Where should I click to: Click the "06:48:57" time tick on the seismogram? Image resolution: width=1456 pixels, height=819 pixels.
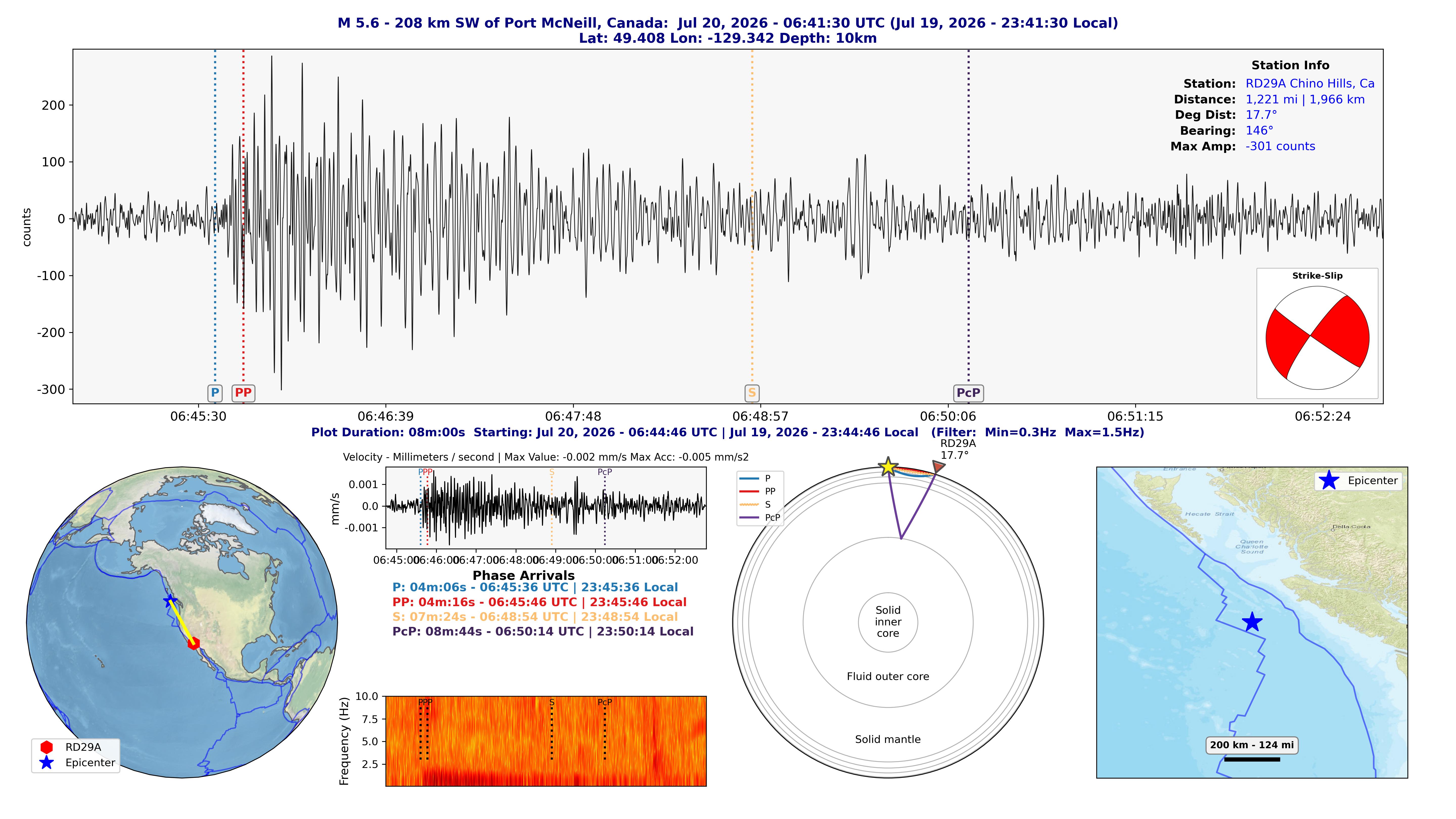pyautogui.click(x=760, y=417)
